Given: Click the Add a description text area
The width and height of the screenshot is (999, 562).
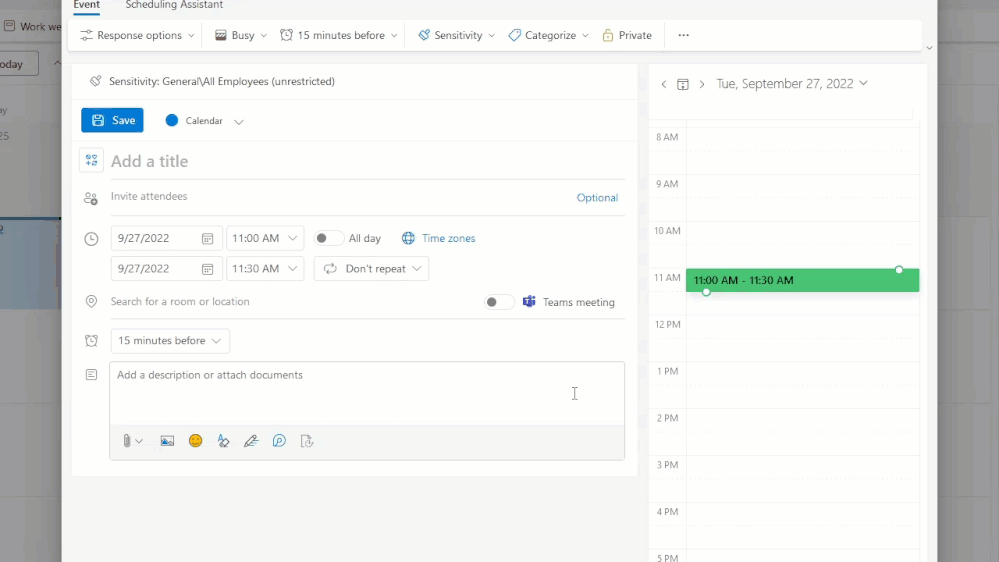Looking at the screenshot, I should tap(367, 393).
